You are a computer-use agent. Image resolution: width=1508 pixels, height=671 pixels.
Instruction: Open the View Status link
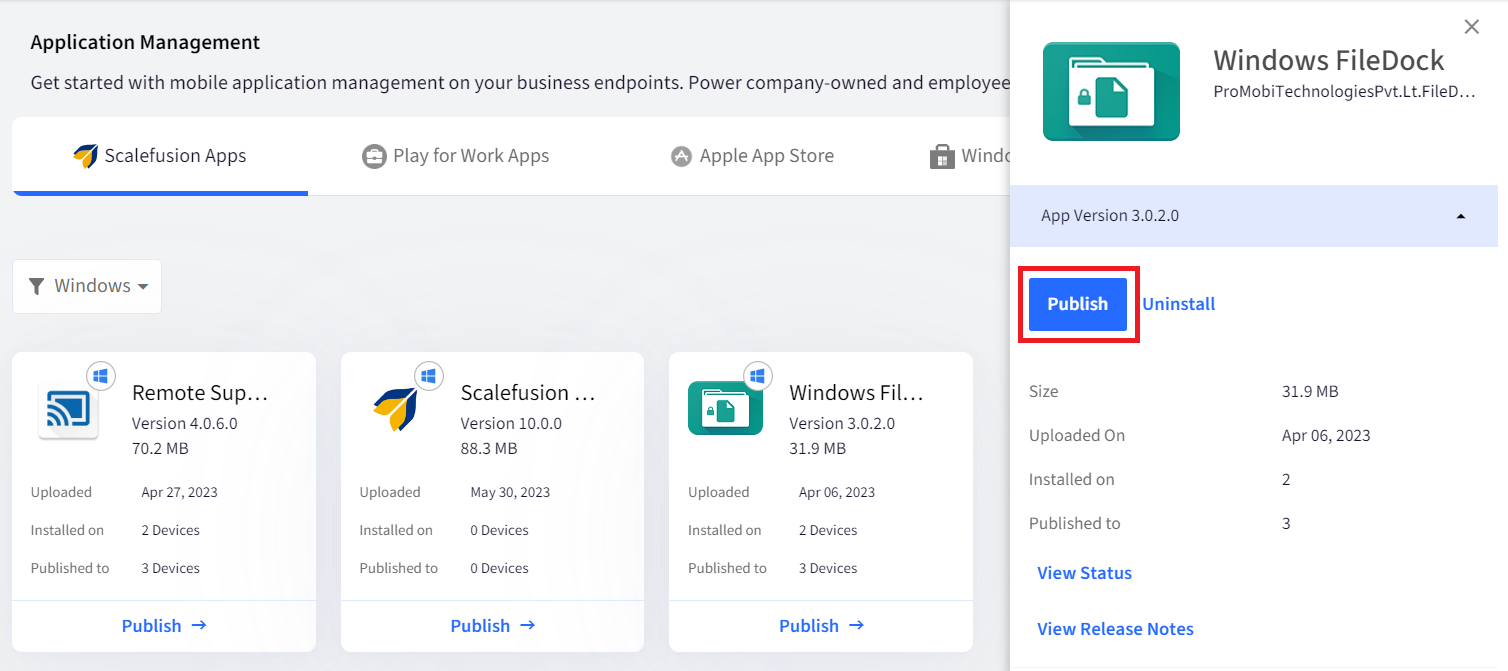pos(1084,573)
